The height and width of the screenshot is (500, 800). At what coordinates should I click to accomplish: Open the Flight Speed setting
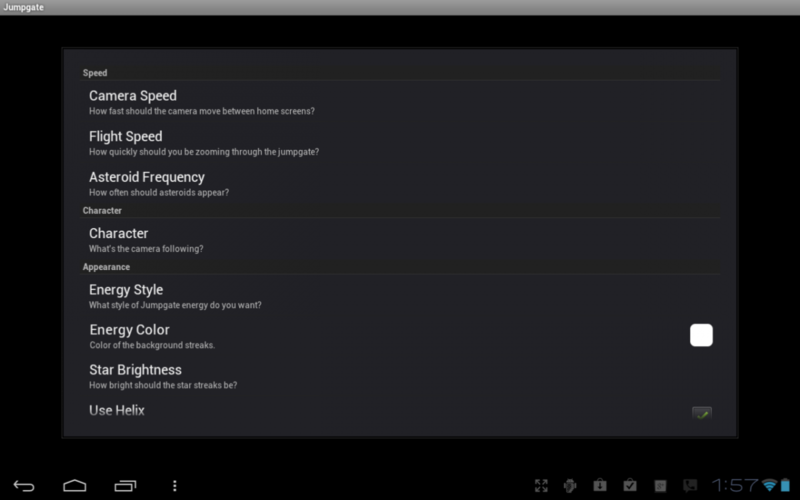coord(400,143)
